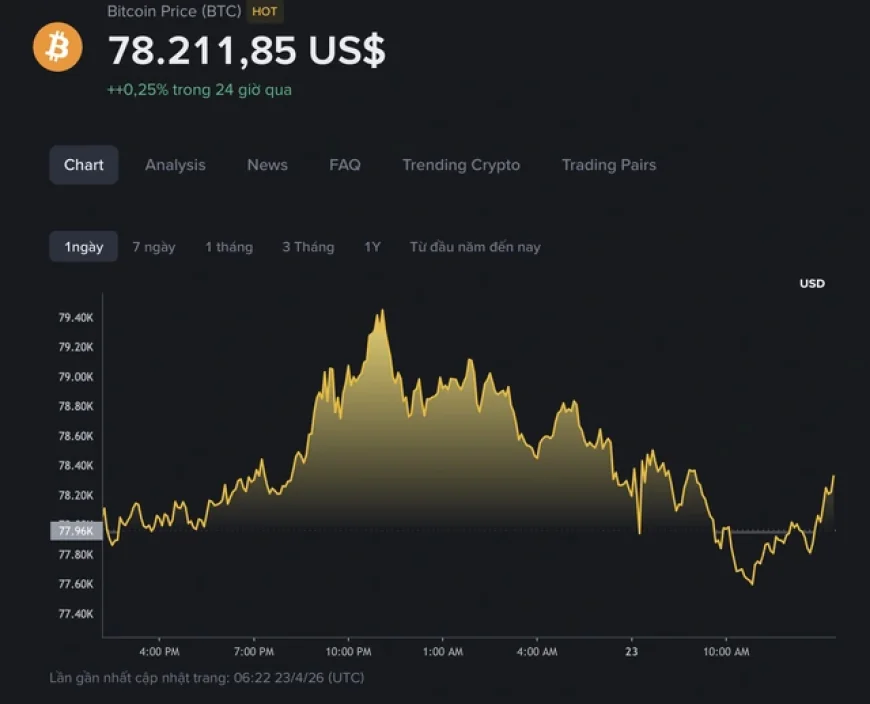Image resolution: width=870 pixels, height=704 pixels.
Task: Click the Bitcoin logo icon
Action: coord(57,47)
